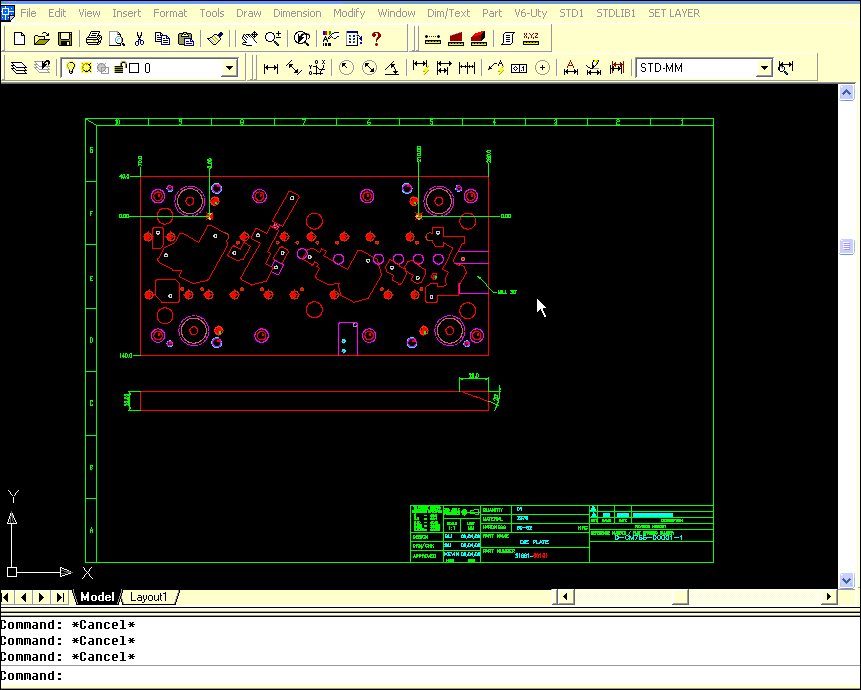Image resolution: width=861 pixels, height=690 pixels.
Task: Select Aligned Dimension tool
Action: pyautogui.click(x=294, y=68)
